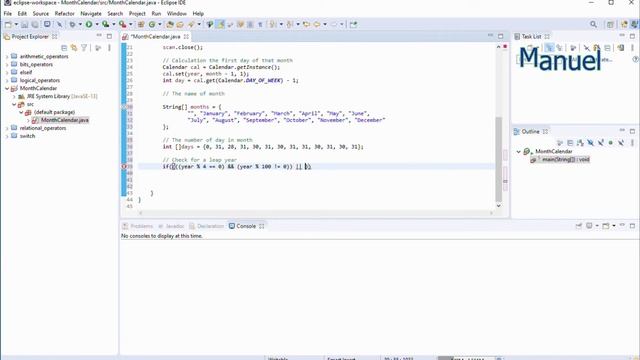The image size is (640, 360).
Task: Collapse All in Project Explorer toolbar
Action: click(64, 48)
